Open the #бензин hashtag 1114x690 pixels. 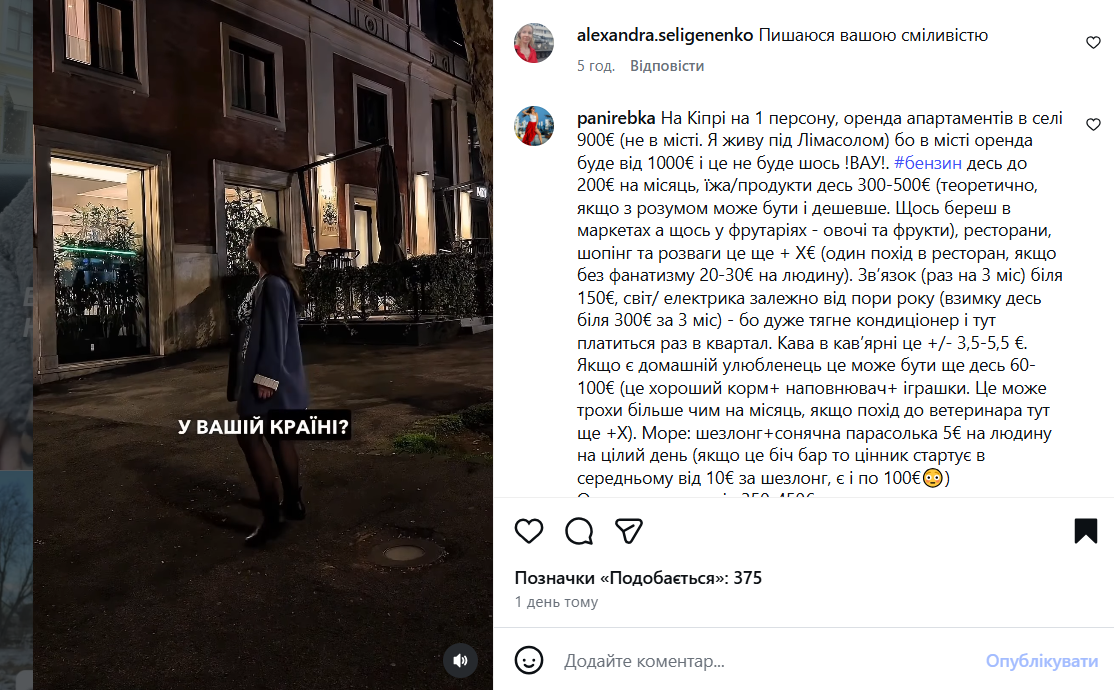(927, 163)
